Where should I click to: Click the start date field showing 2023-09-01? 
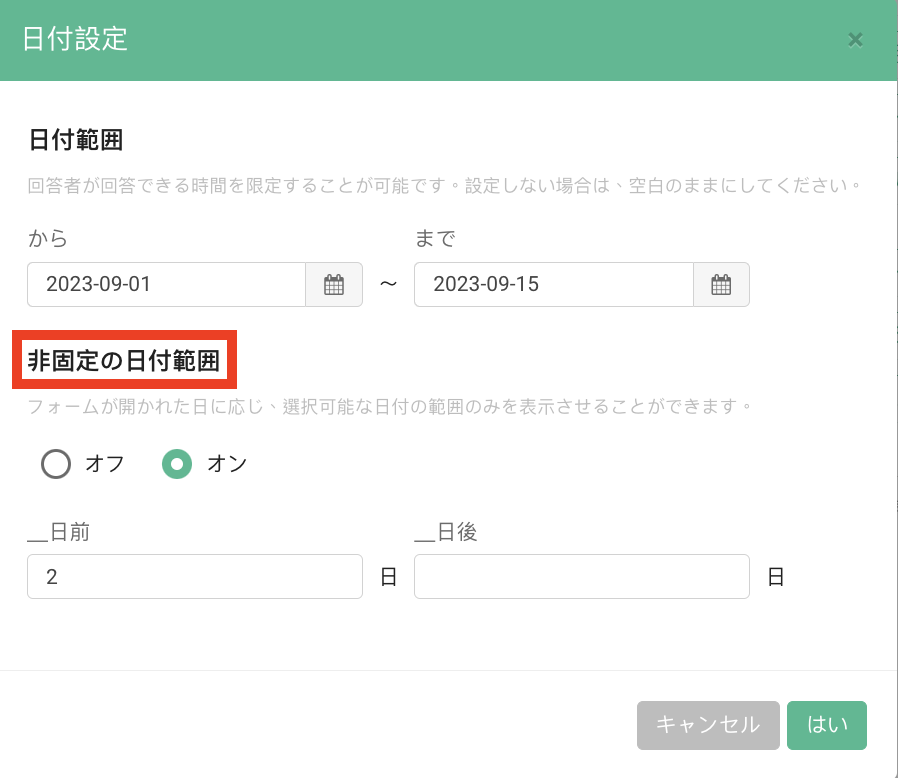click(x=167, y=285)
